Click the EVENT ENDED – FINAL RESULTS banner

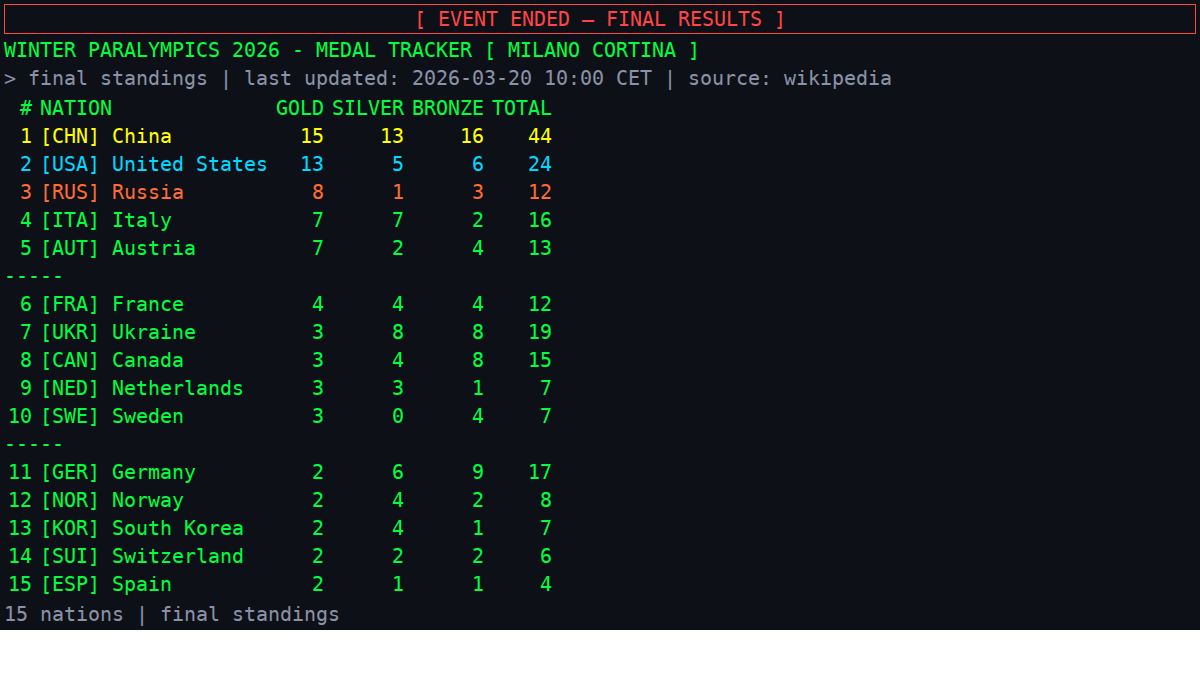[x=600, y=19]
